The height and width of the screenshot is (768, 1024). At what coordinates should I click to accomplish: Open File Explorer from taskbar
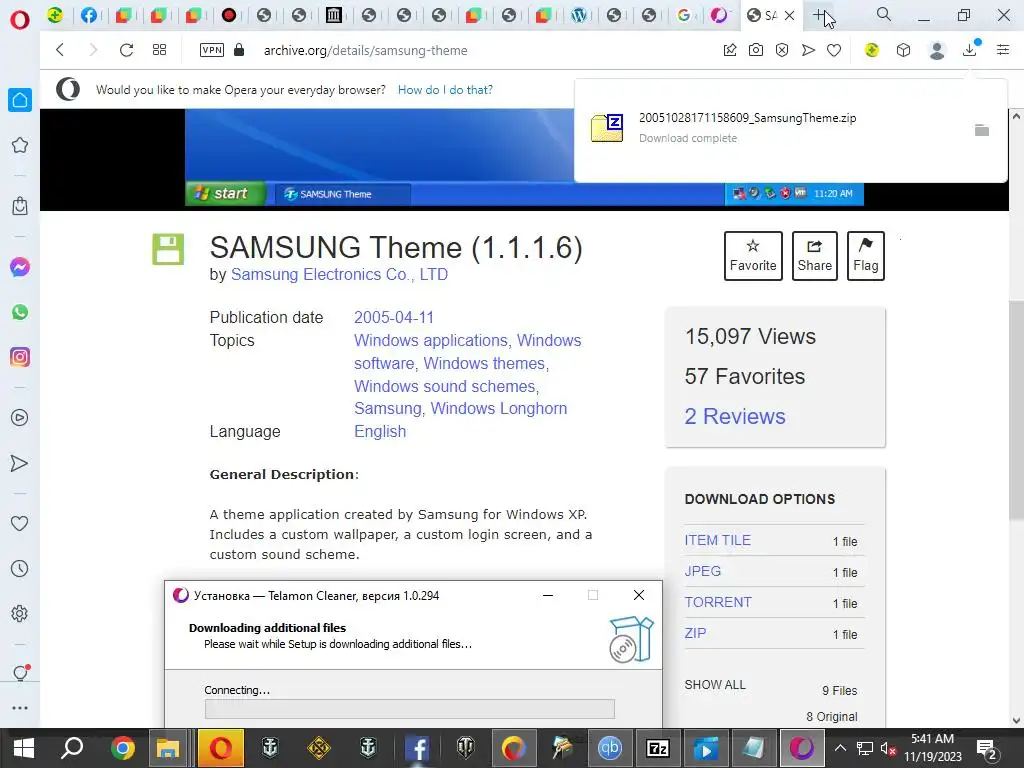point(167,748)
